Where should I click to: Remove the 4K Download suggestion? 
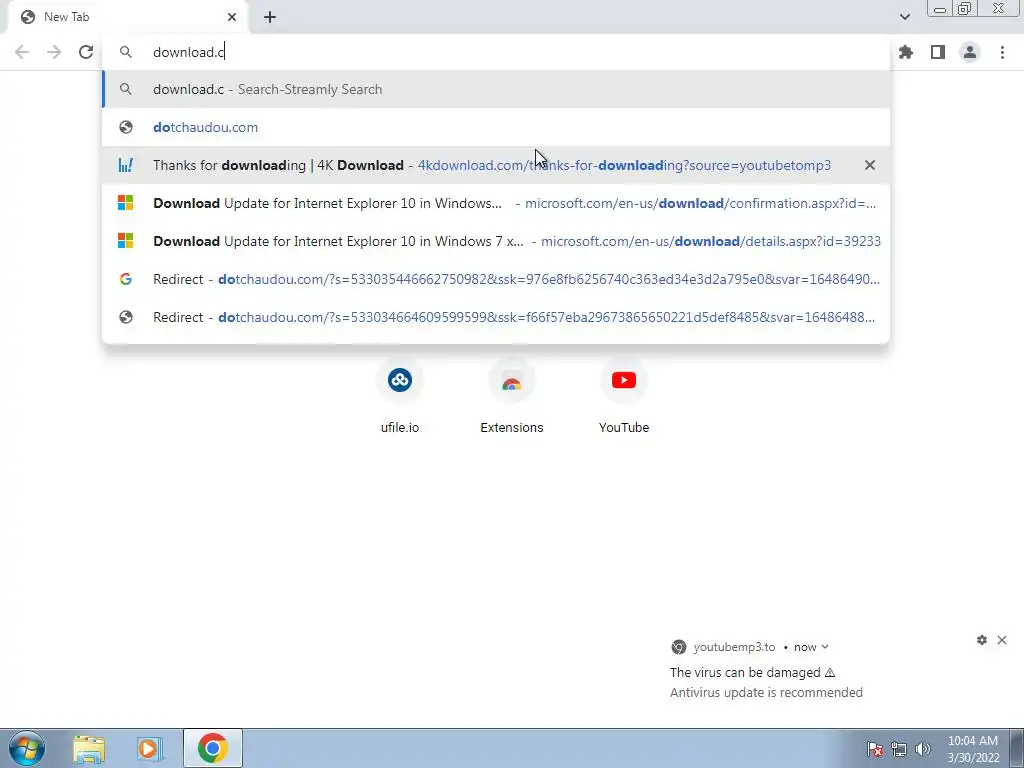pyautogui.click(x=870, y=165)
